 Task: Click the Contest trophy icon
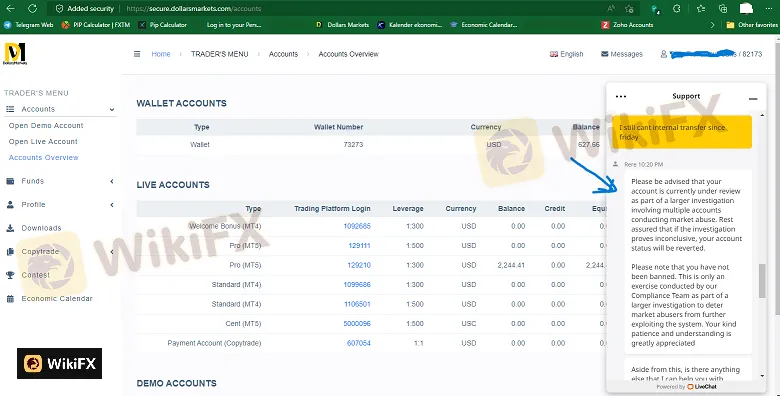coord(10,275)
